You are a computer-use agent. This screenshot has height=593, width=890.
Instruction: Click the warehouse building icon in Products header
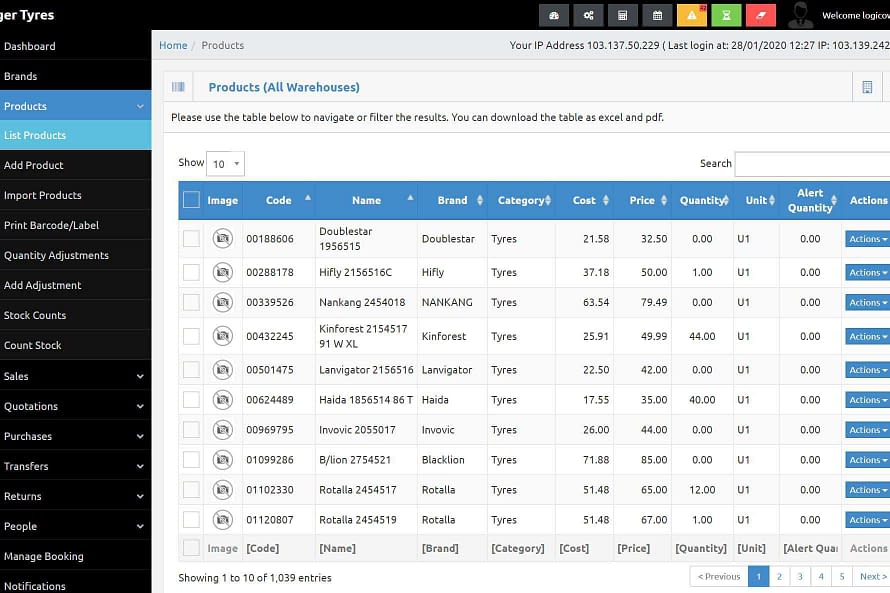(x=867, y=88)
